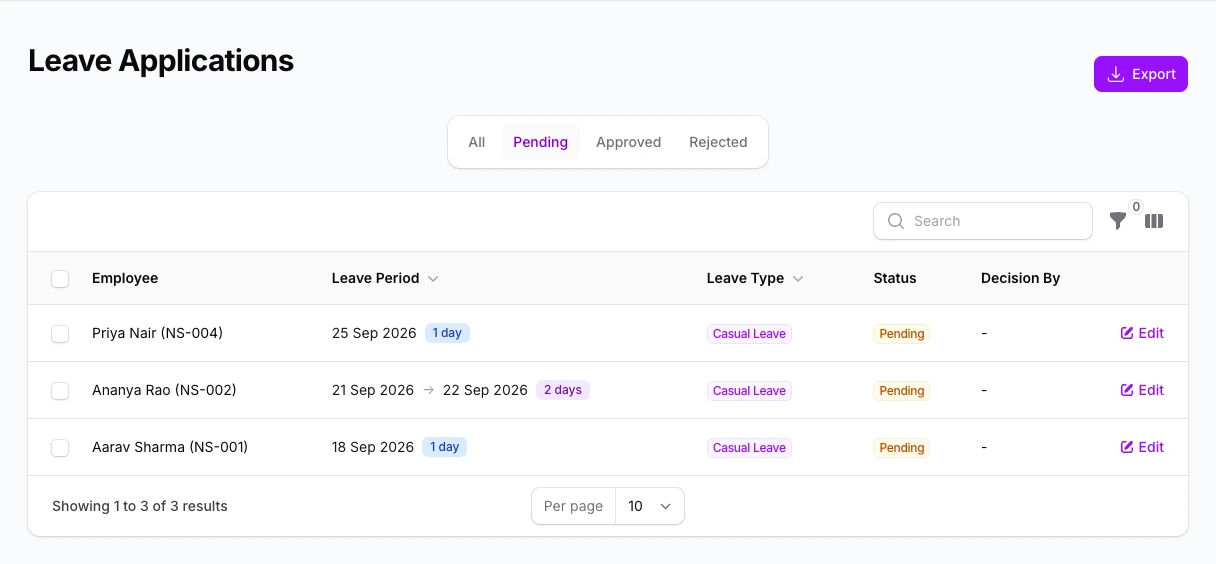Edit Ananya Rao's leave application
The width and height of the screenshot is (1216, 564).
pyautogui.click(x=1142, y=390)
